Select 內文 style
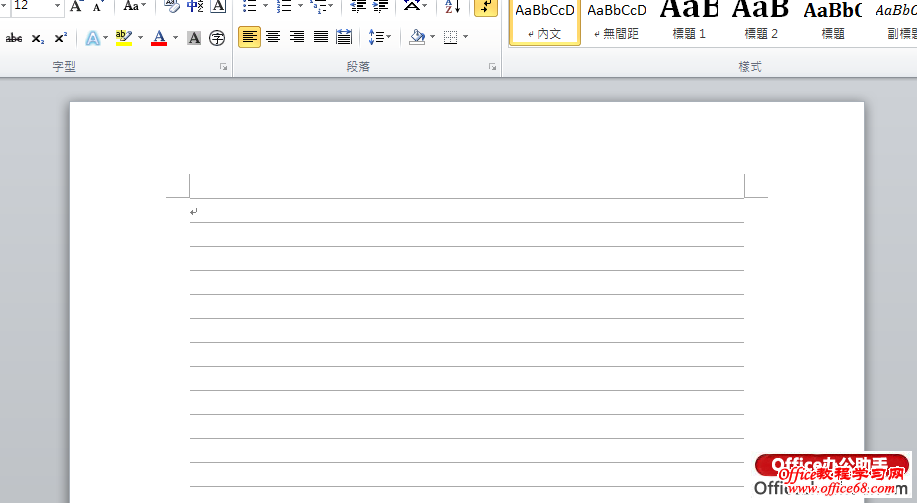Image resolution: width=917 pixels, height=503 pixels. point(544,22)
